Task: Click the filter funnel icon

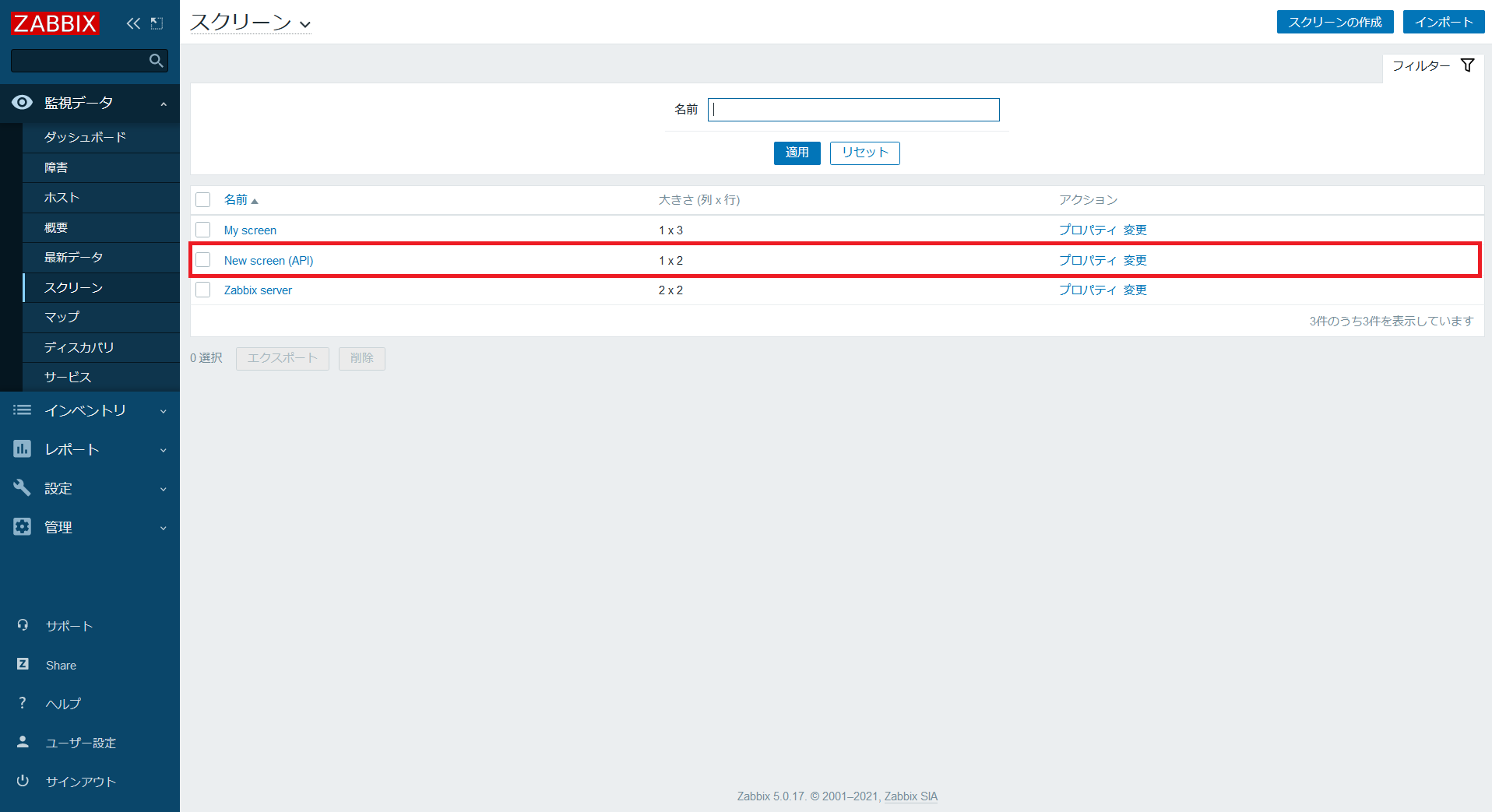Action: [1467, 65]
